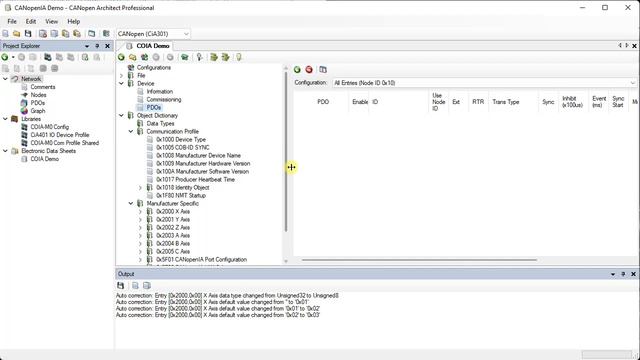The height and width of the screenshot is (360, 640).
Task: Click the light bulb icon in COIA Demo toolbar
Action: coord(239,57)
